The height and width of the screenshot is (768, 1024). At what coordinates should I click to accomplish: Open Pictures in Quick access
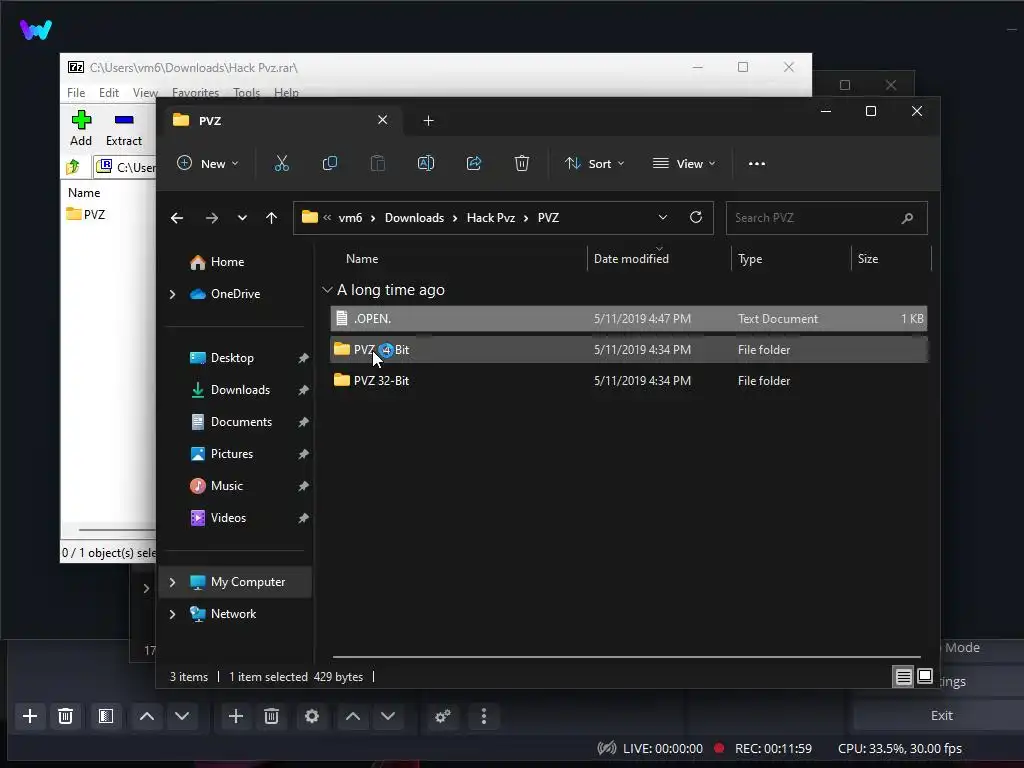click(231, 454)
